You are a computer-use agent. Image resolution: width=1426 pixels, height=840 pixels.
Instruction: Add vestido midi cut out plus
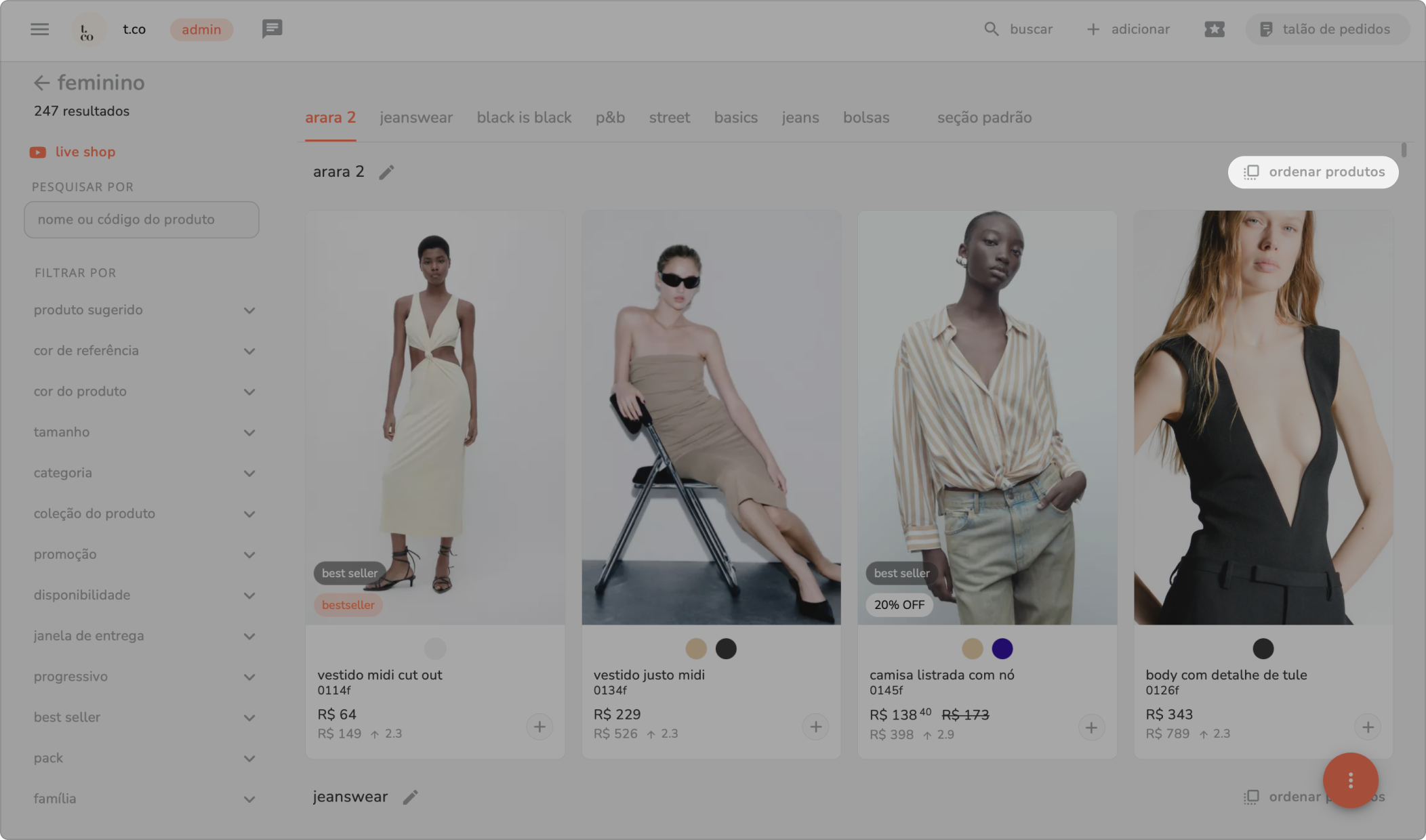[x=539, y=727]
